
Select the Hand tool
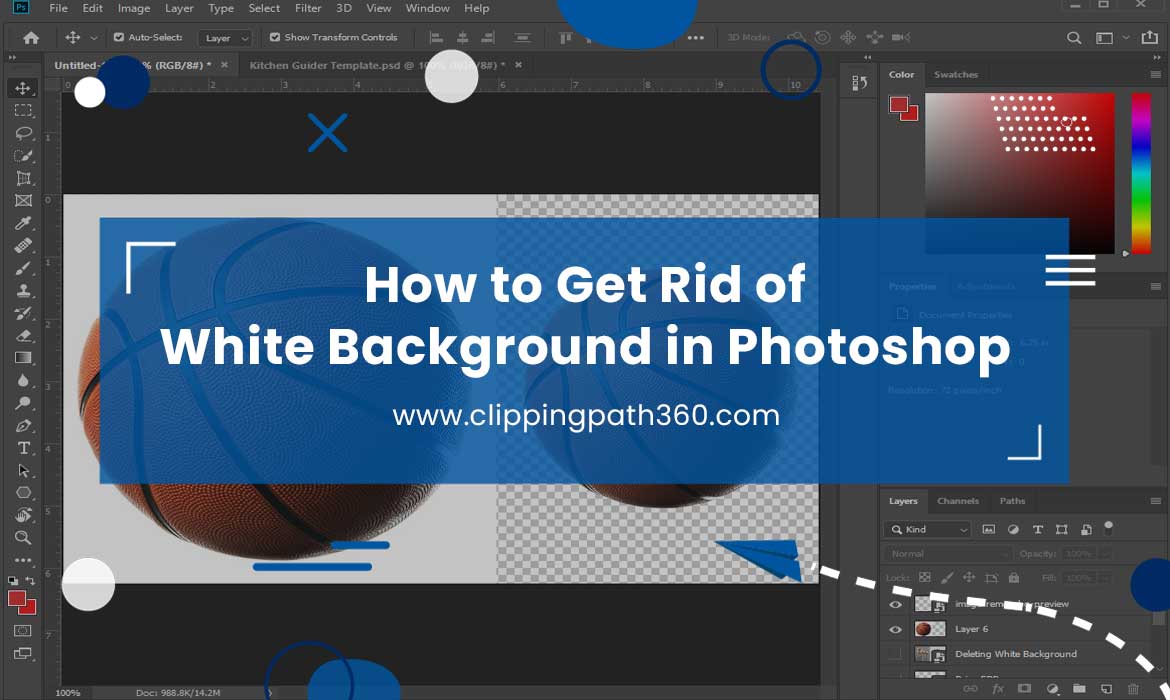coord(23,515)
